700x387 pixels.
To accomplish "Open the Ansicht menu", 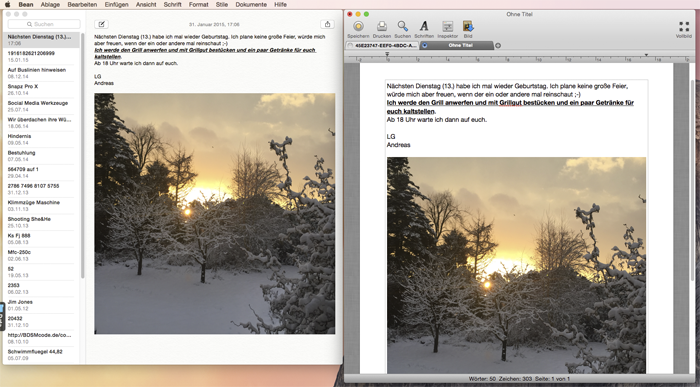I will point(146,4).
